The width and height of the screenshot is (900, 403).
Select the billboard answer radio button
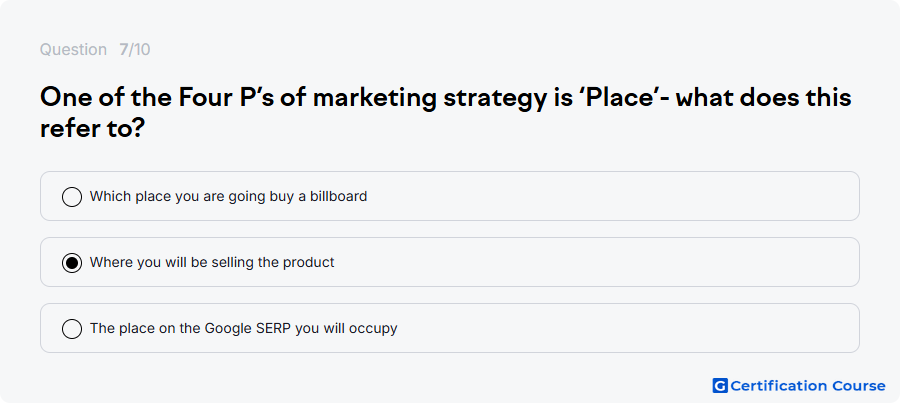pos(72,196)
